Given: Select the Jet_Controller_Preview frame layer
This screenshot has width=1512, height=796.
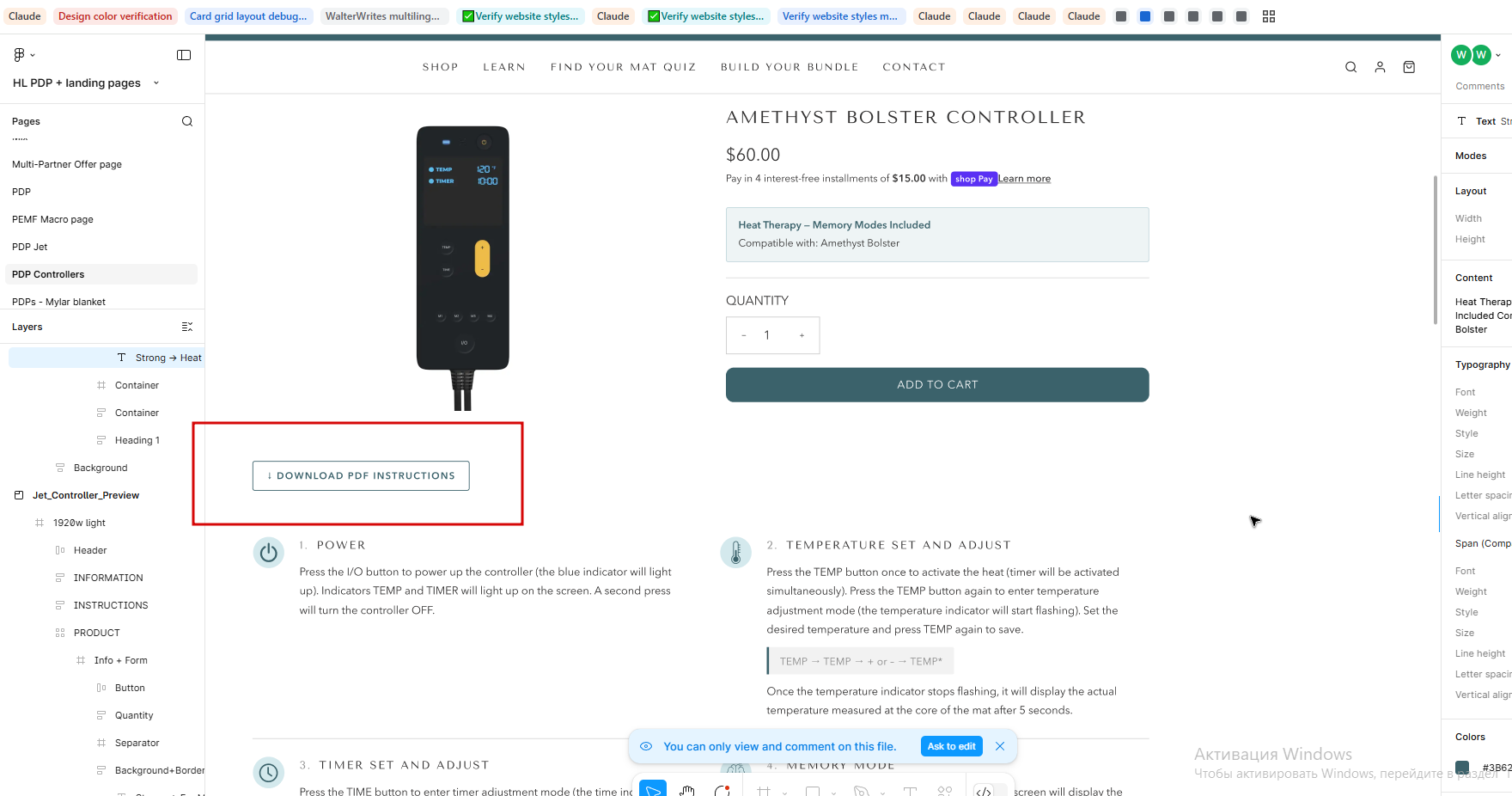Looking at the screenshot, I should click(85, 495).
